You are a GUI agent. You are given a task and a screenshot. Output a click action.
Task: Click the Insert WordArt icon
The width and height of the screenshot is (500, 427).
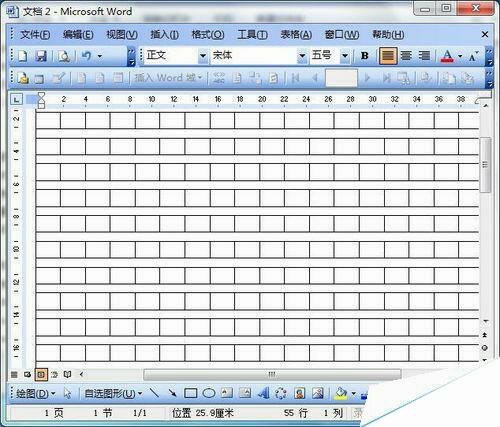(x=263, y=393)
